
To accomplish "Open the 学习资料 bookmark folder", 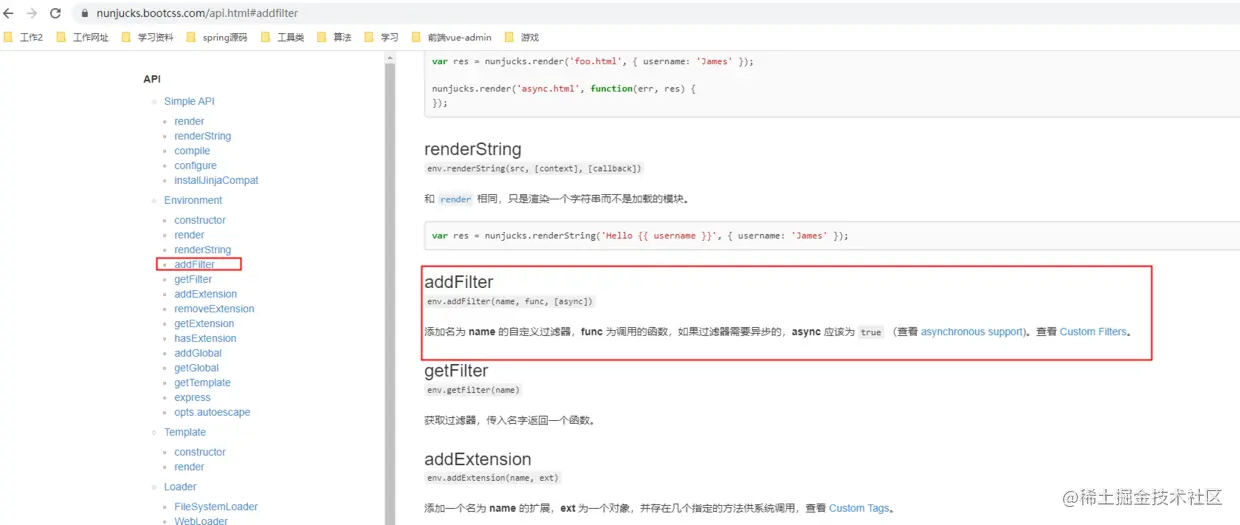I will click(x=146, y=37).
